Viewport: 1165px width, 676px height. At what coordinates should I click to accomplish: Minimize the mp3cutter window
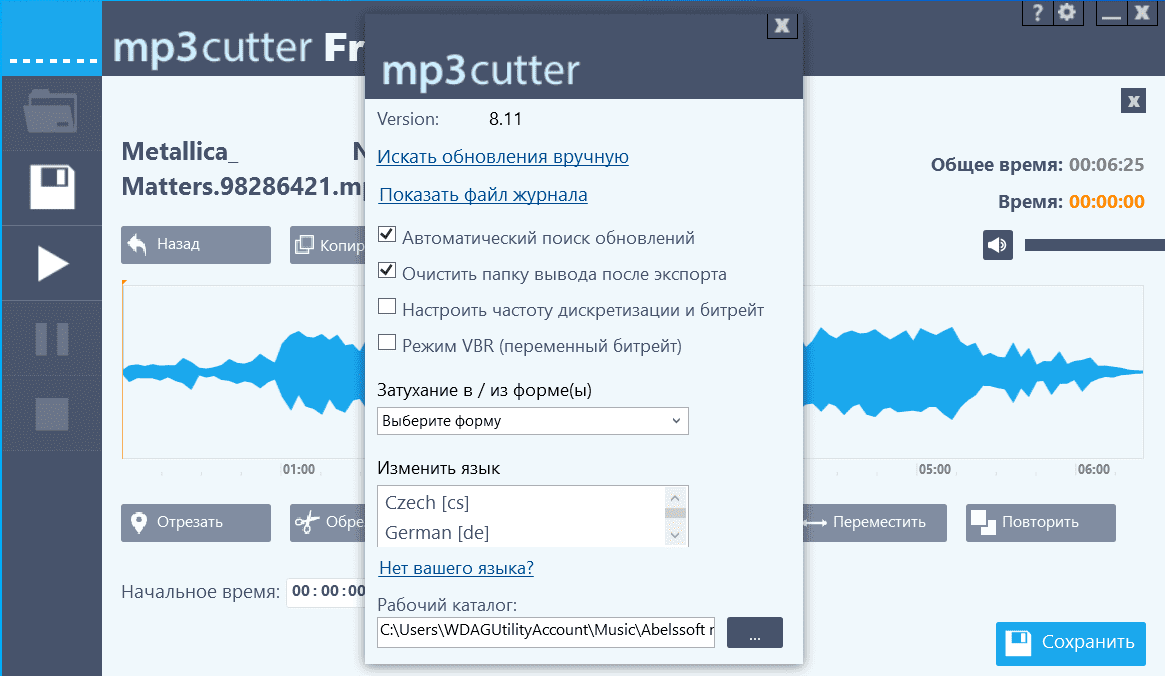pyautogui.click(x=1112, y=13)
